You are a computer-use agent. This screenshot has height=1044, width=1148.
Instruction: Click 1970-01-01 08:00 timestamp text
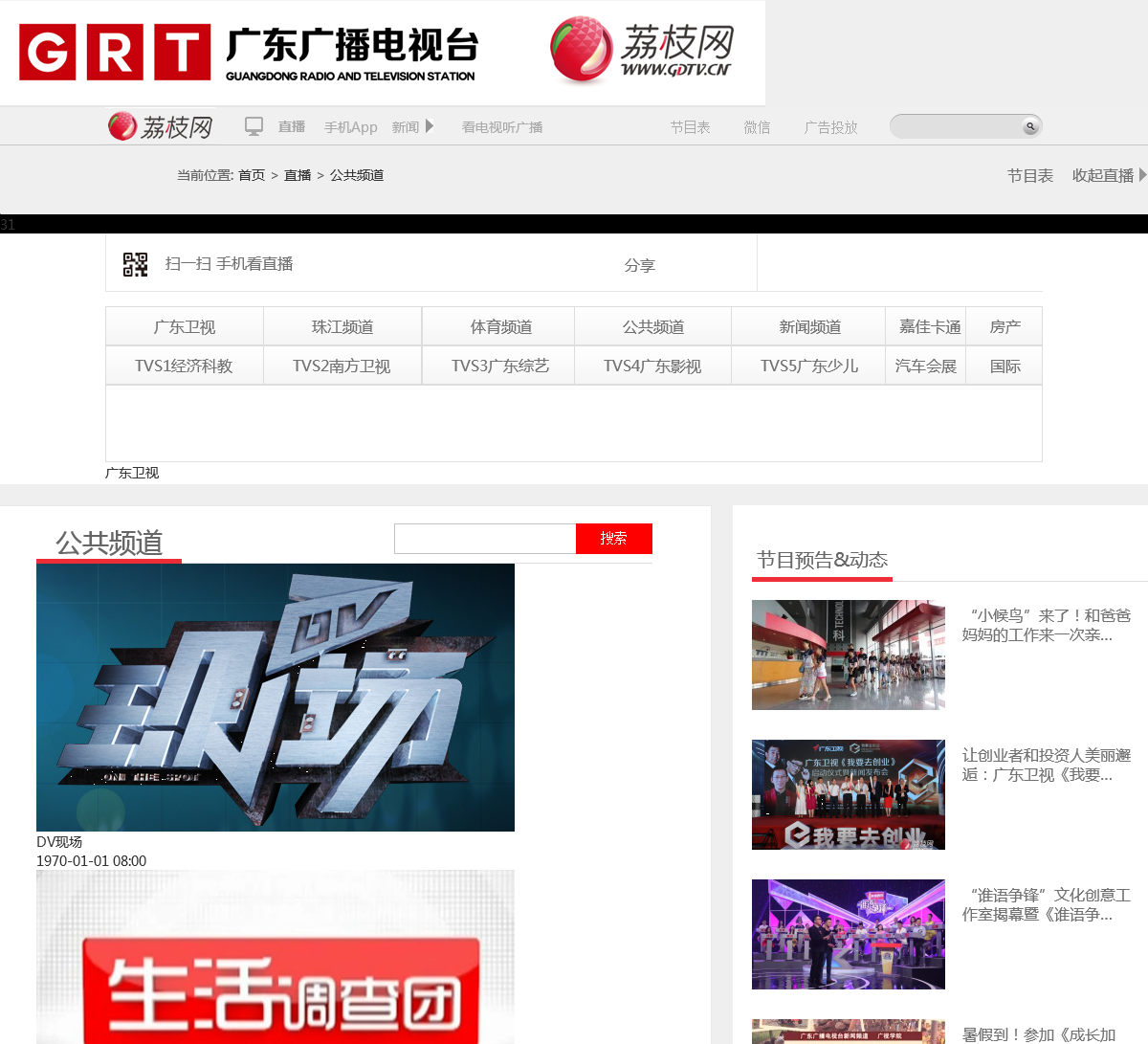click(x=92, y=861)
